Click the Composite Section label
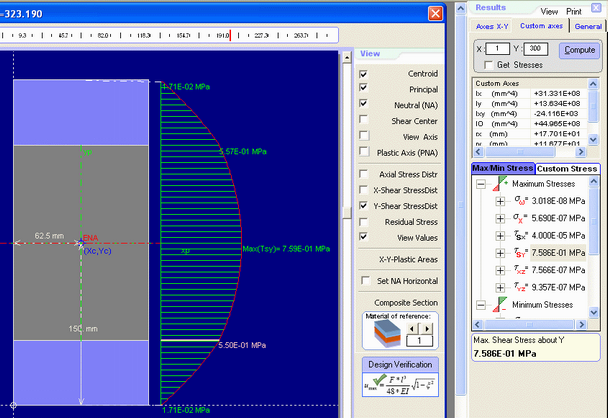This screenshot has height=418, width=608. pos(406,302)
